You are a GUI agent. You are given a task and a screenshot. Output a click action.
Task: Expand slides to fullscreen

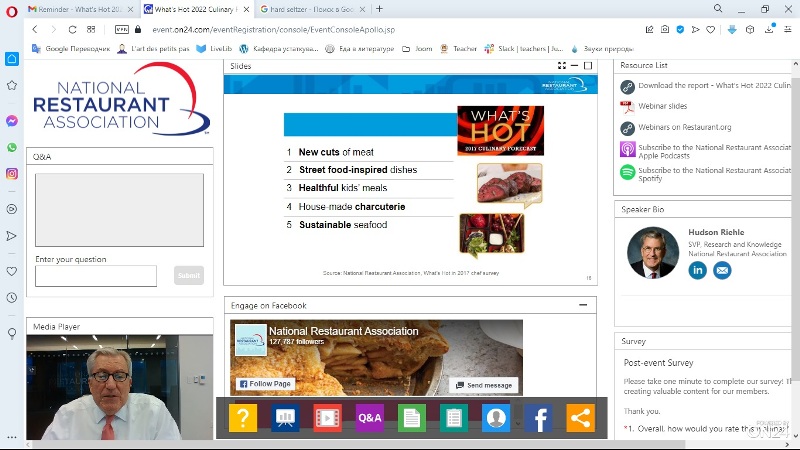point(562,65)
